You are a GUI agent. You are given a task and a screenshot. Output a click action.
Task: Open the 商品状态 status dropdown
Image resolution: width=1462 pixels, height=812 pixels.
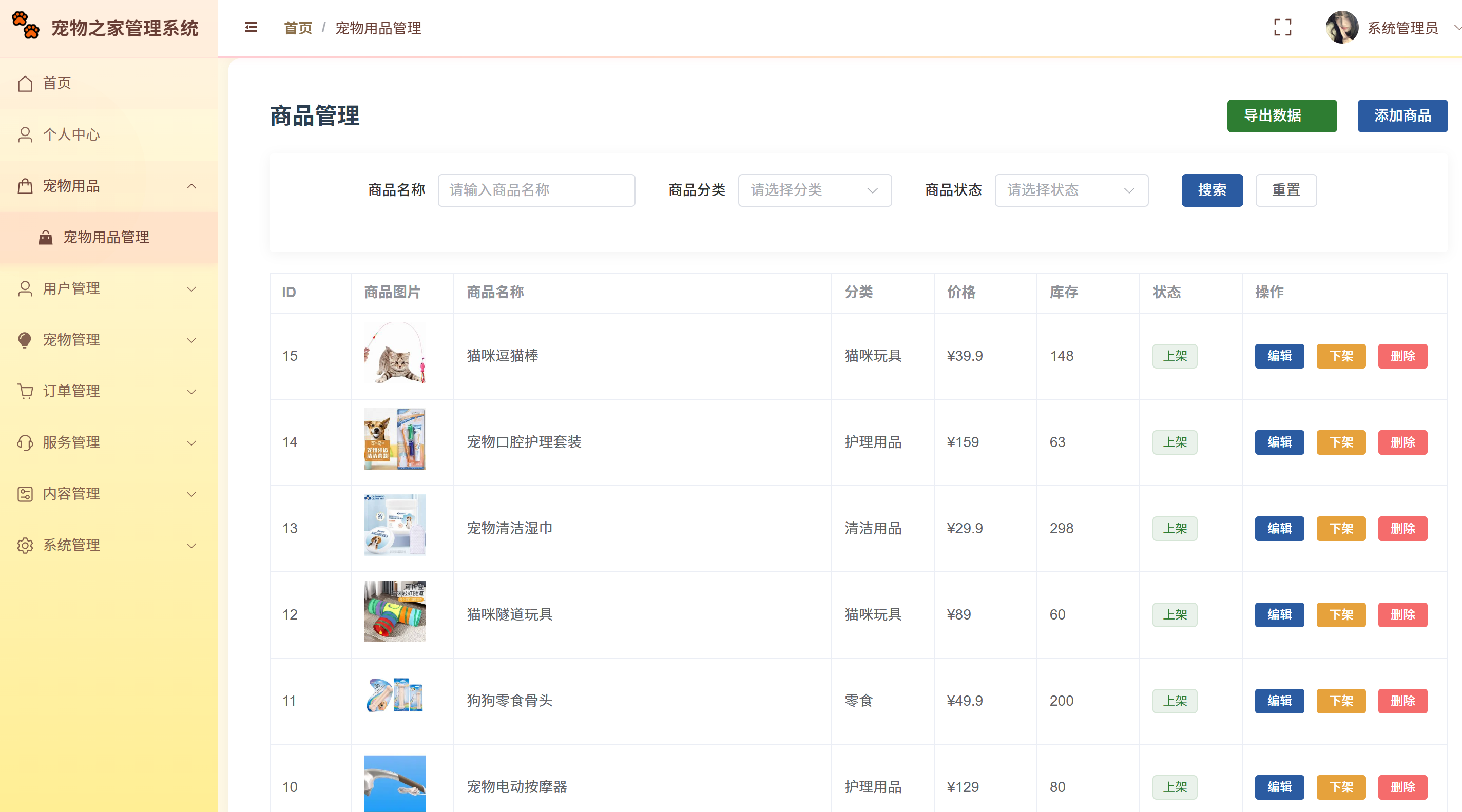coord(1071,190)
